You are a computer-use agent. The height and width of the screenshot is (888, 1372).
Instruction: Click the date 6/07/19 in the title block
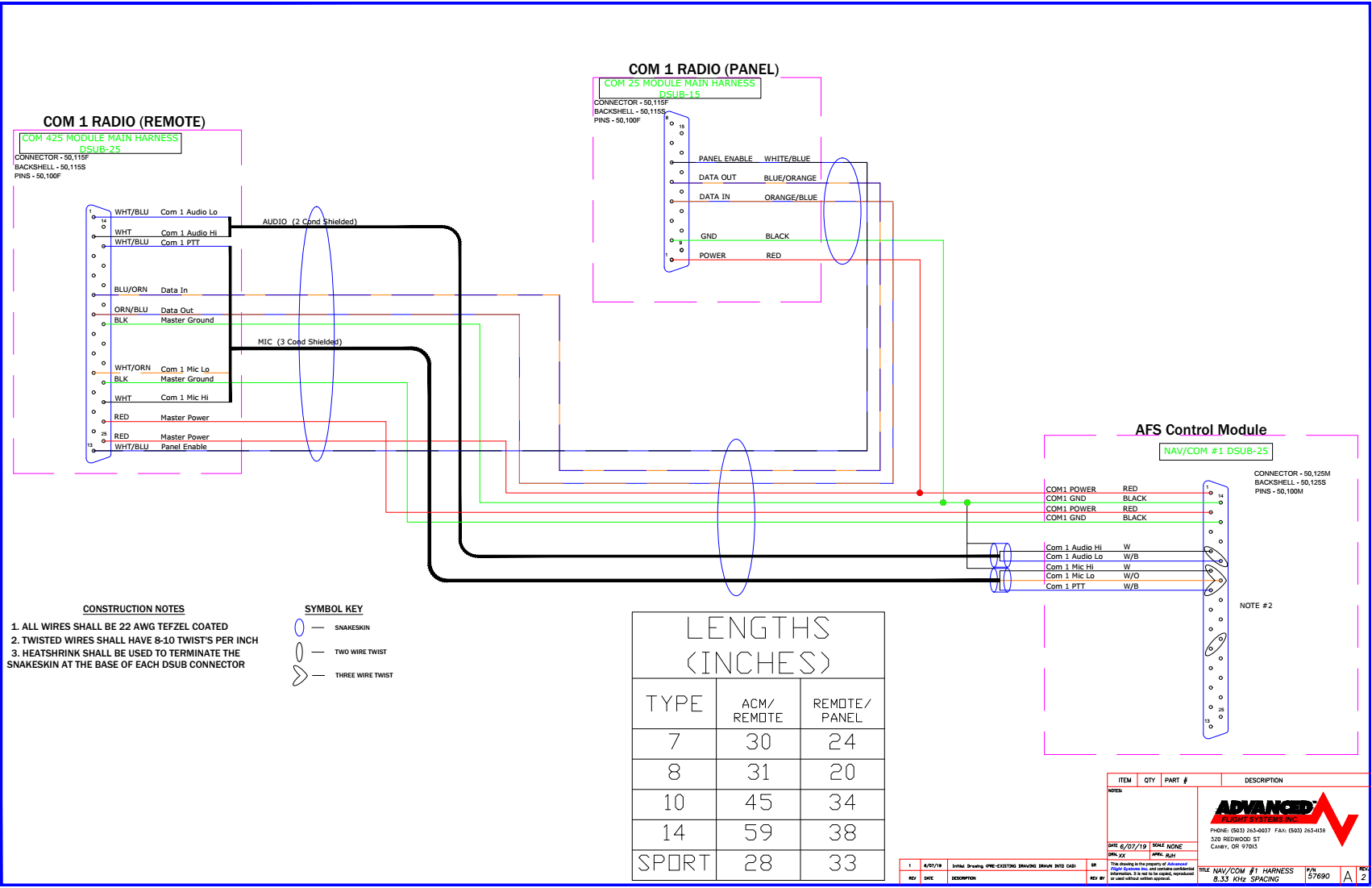click(1133, 847)
